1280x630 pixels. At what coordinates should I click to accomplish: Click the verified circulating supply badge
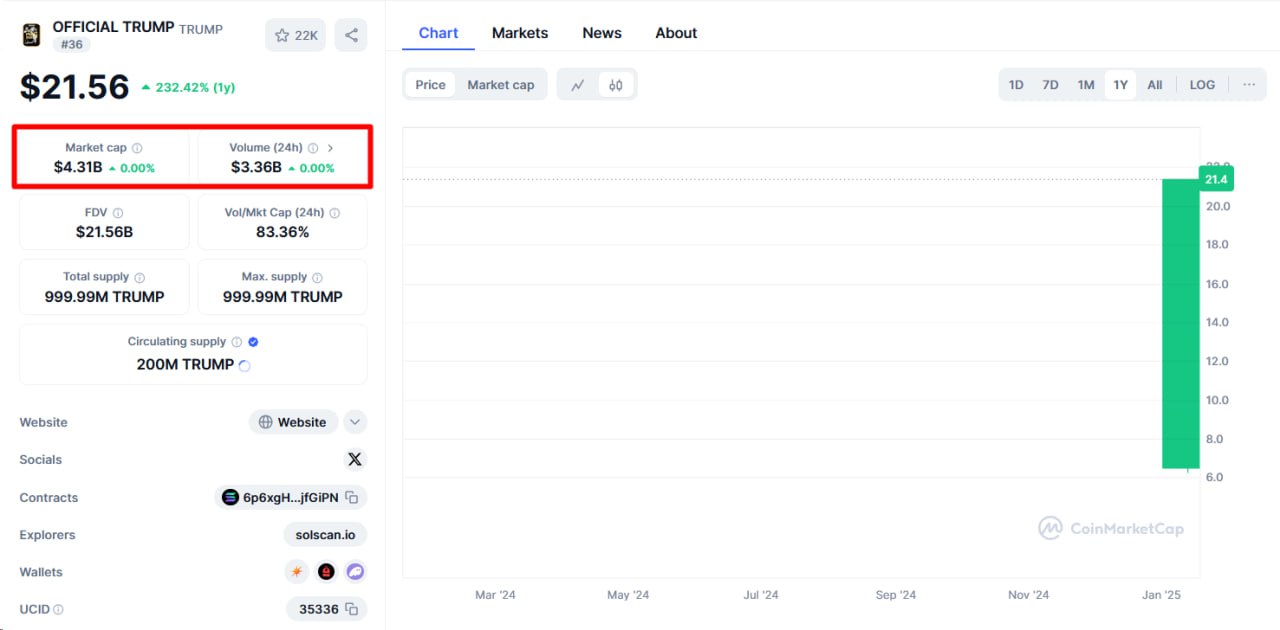(x=253, y=342)
